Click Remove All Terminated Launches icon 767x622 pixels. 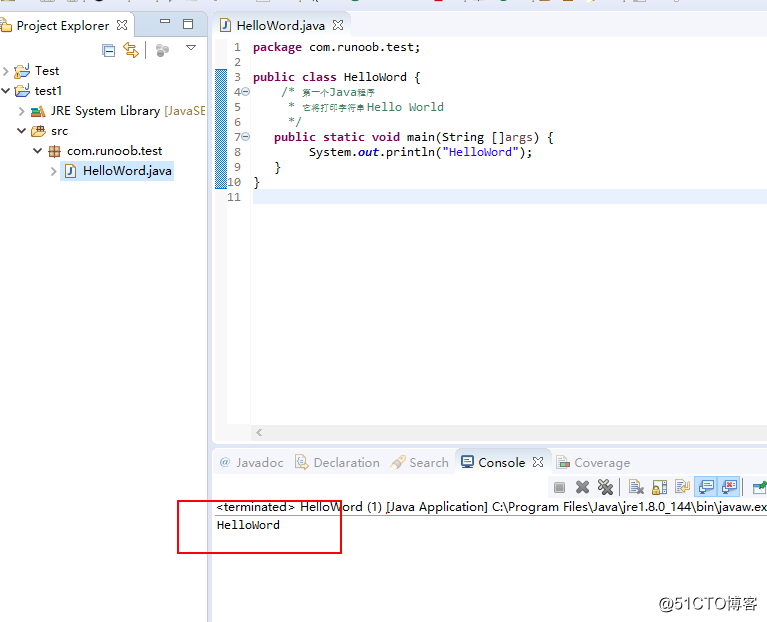(x=605, y=487)
